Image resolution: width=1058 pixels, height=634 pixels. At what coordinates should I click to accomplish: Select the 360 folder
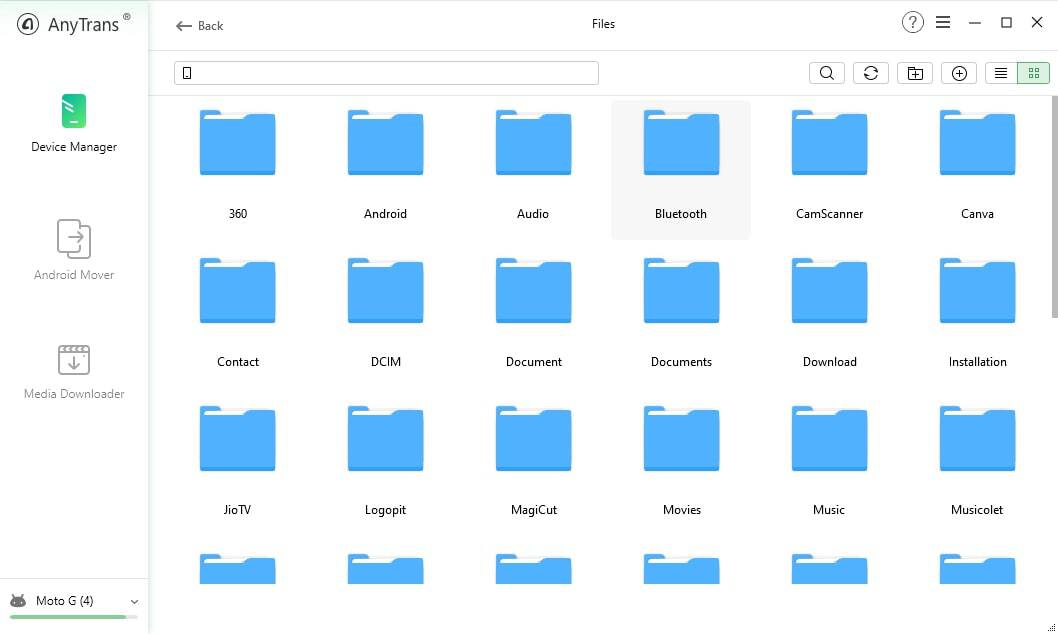click(x=238, y=165)
